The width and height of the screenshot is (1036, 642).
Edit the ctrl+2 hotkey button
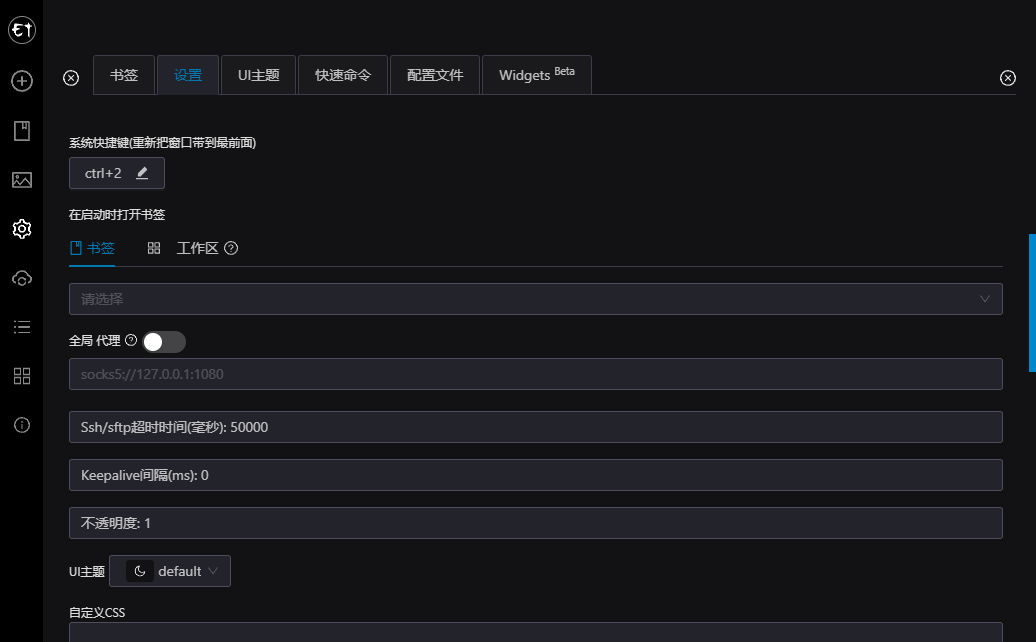tap(116, 173)
